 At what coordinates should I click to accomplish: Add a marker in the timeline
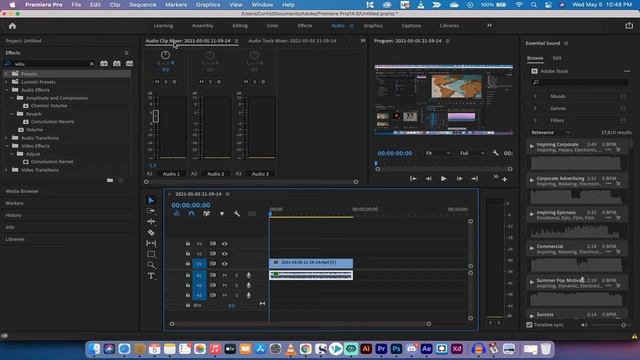222,213
